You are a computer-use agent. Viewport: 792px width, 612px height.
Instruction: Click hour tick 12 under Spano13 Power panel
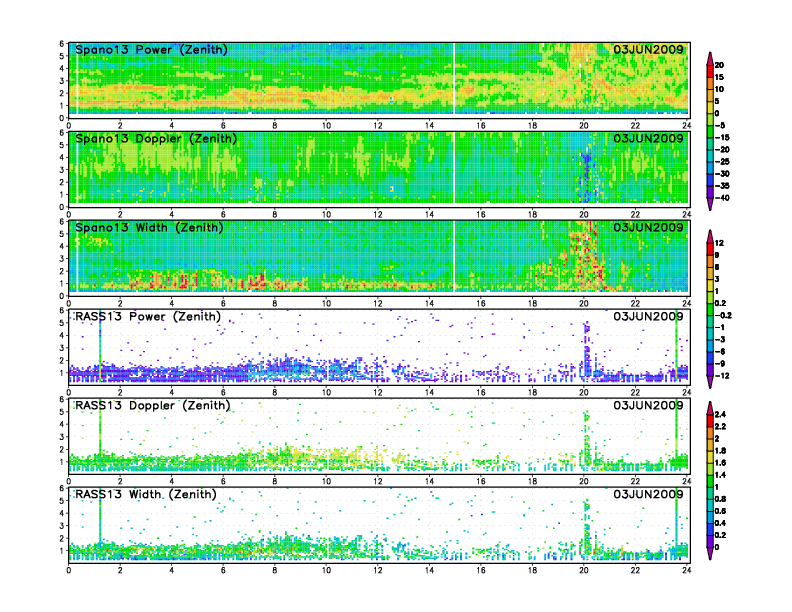(378, 126)
